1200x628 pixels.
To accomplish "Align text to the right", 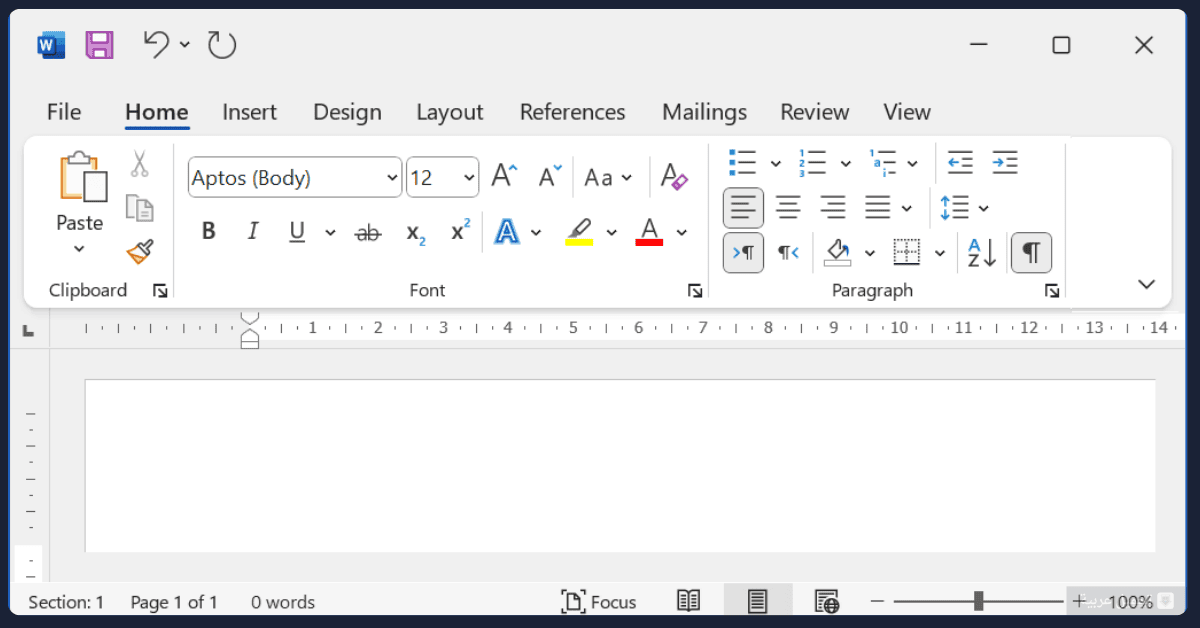I will pyautogui.click(x=833, y=207).
